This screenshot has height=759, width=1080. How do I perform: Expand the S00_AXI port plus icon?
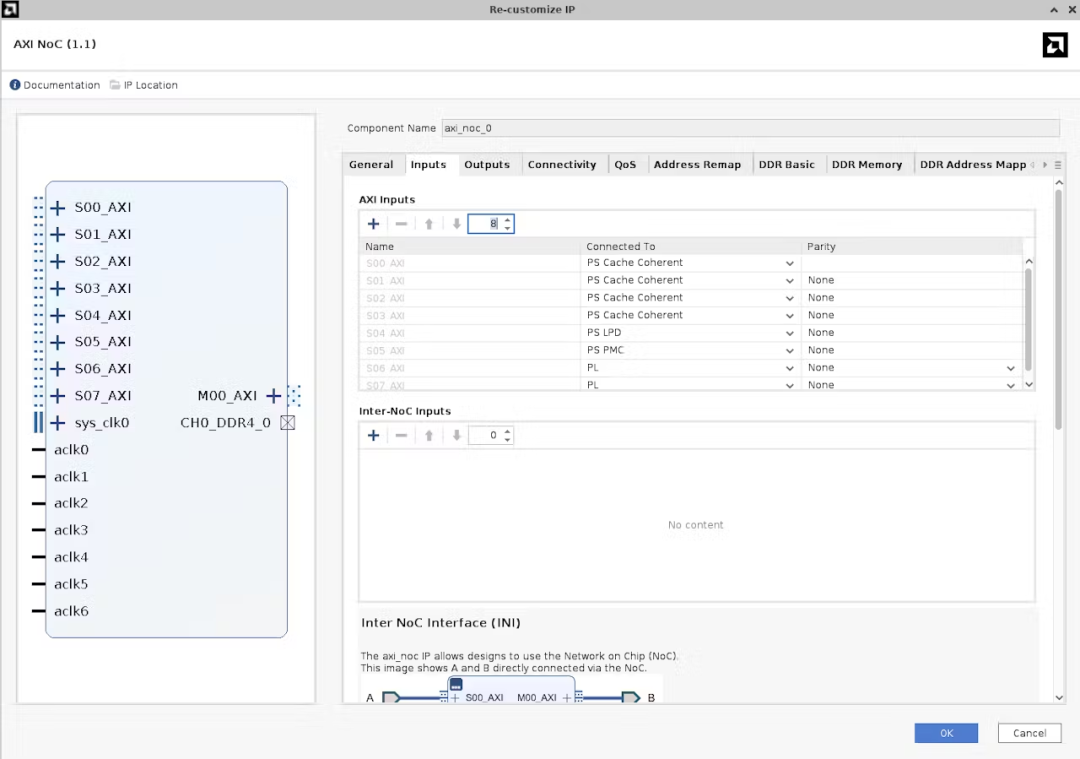click(x=58, y=208)
